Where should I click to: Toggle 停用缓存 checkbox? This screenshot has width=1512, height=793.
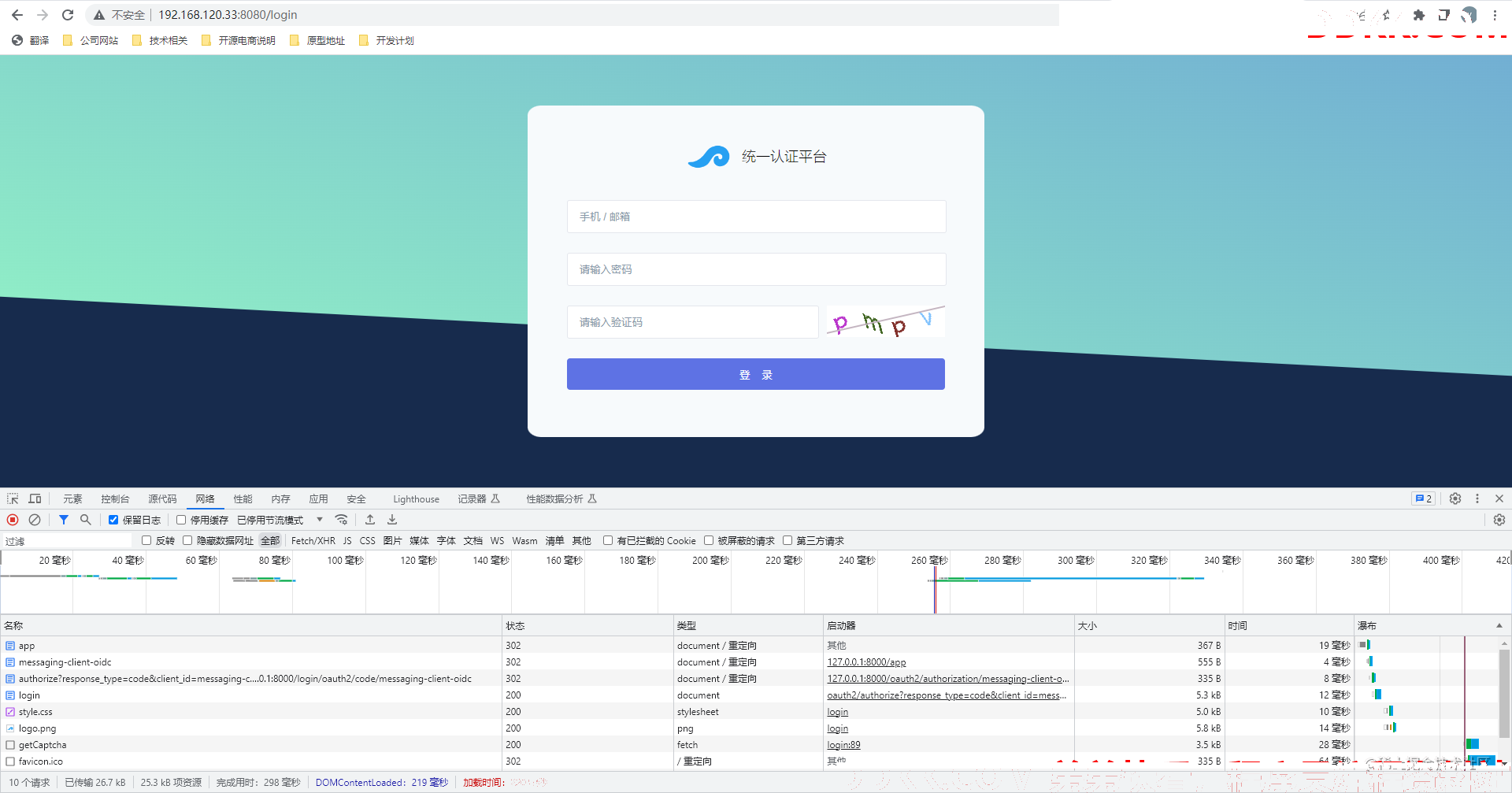coord(181,520)
